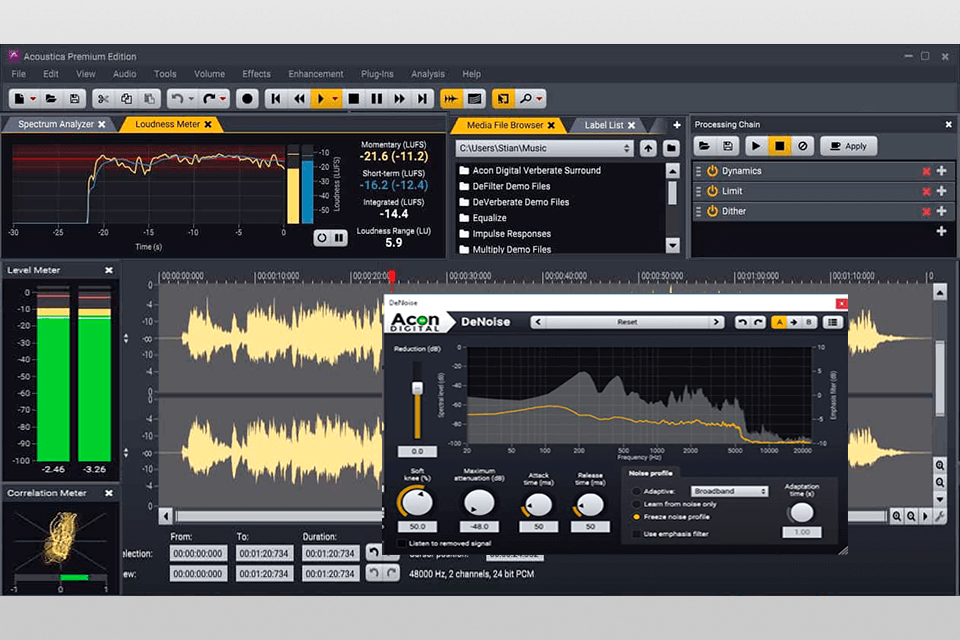Insert an effect after Dynamics

(942, 171)
